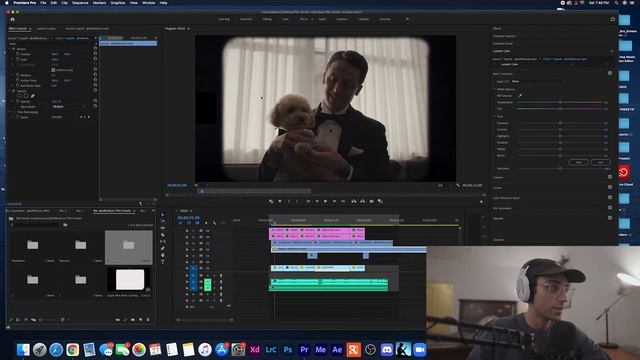Select the Selection tool in timeline toolbar
The height and width of the screenshot is (360, 640).
(x=163, y=215)
